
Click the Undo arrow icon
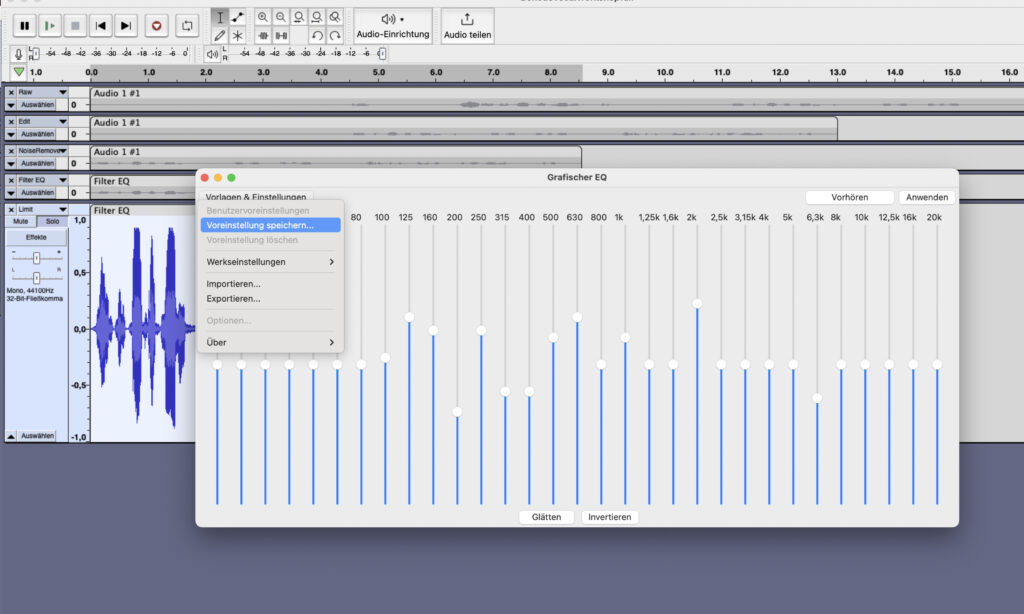[x=317, y=35]
